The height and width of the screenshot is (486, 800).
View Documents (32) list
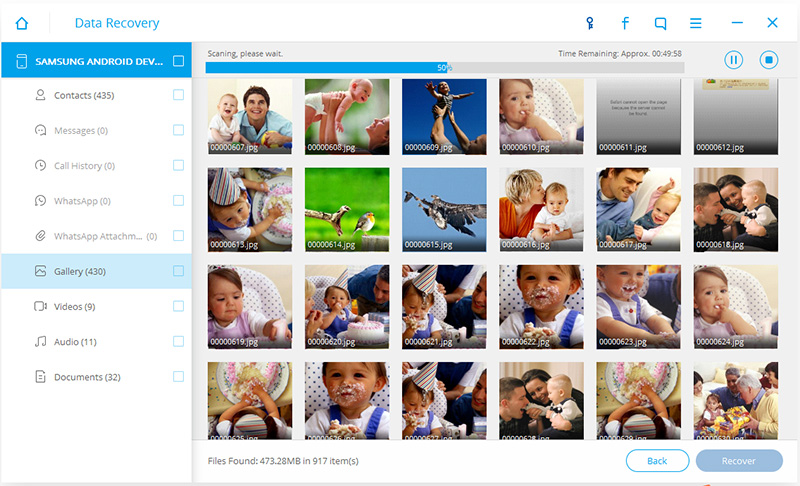click(x=86, y=377)
